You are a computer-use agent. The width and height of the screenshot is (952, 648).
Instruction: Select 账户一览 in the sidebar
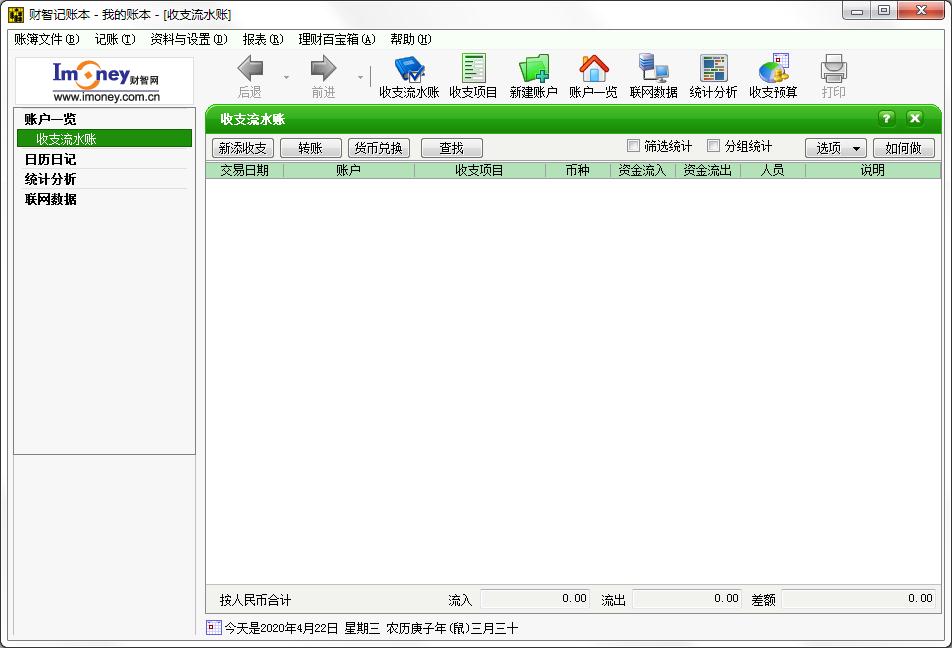(50, 119)
